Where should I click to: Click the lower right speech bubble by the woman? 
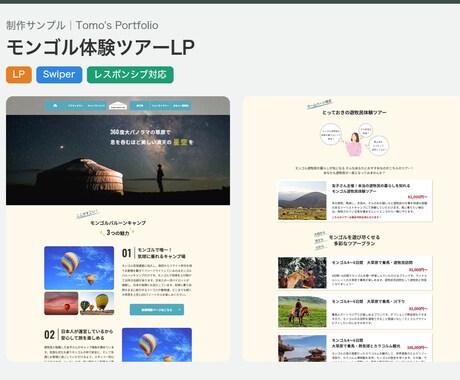tap(379, 146)
